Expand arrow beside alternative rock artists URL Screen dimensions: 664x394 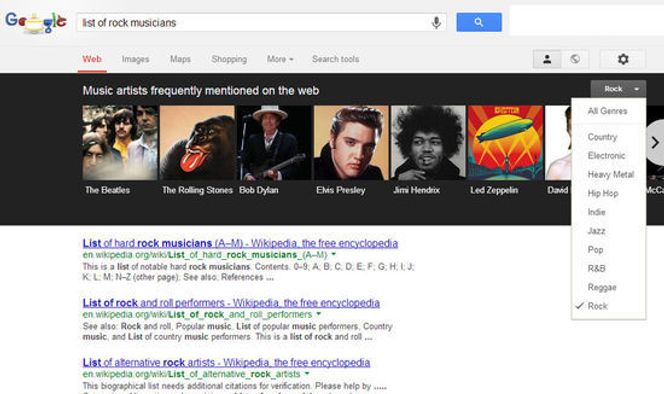coord(307,374)
